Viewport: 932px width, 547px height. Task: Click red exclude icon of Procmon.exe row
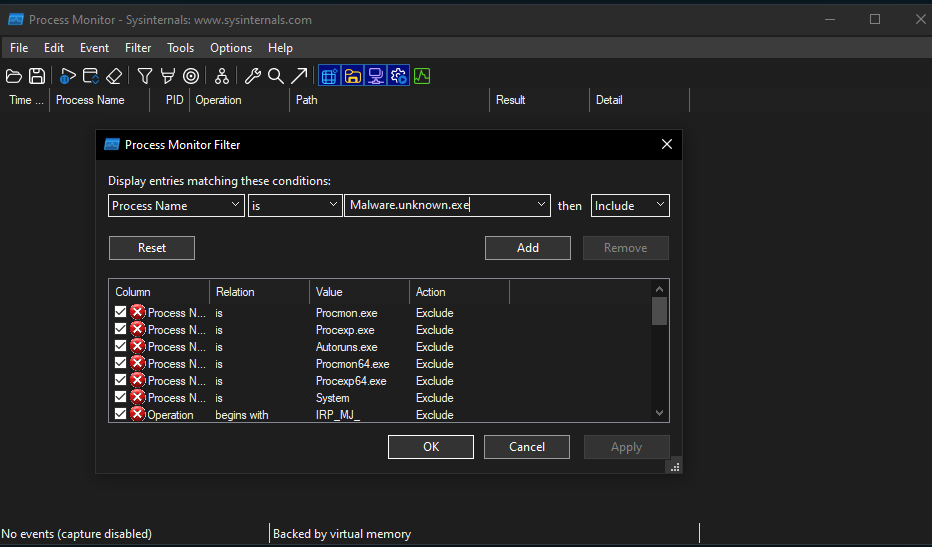138,312
